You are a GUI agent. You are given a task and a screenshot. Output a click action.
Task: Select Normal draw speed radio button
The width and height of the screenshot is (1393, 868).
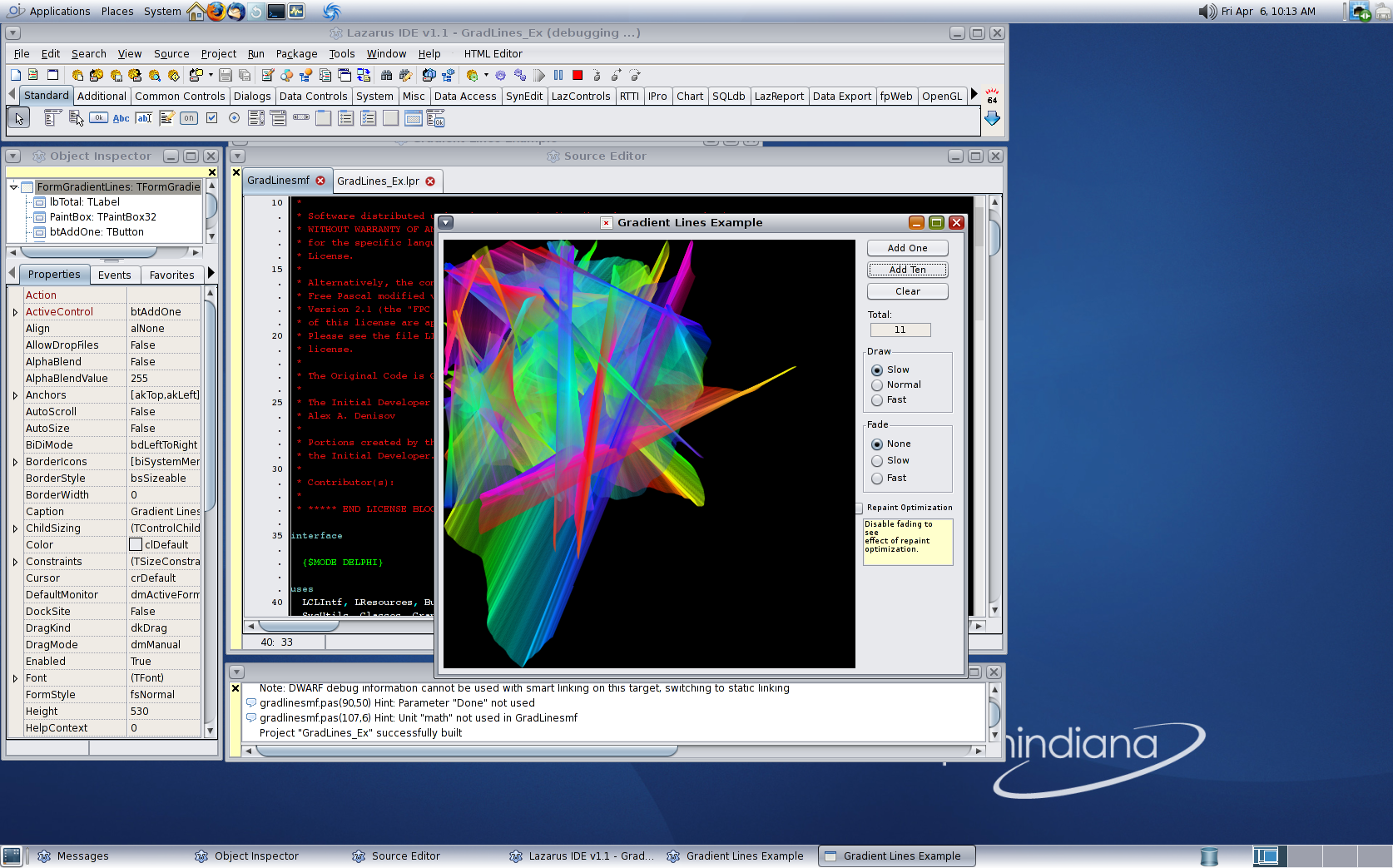click(x=877, y=385)
